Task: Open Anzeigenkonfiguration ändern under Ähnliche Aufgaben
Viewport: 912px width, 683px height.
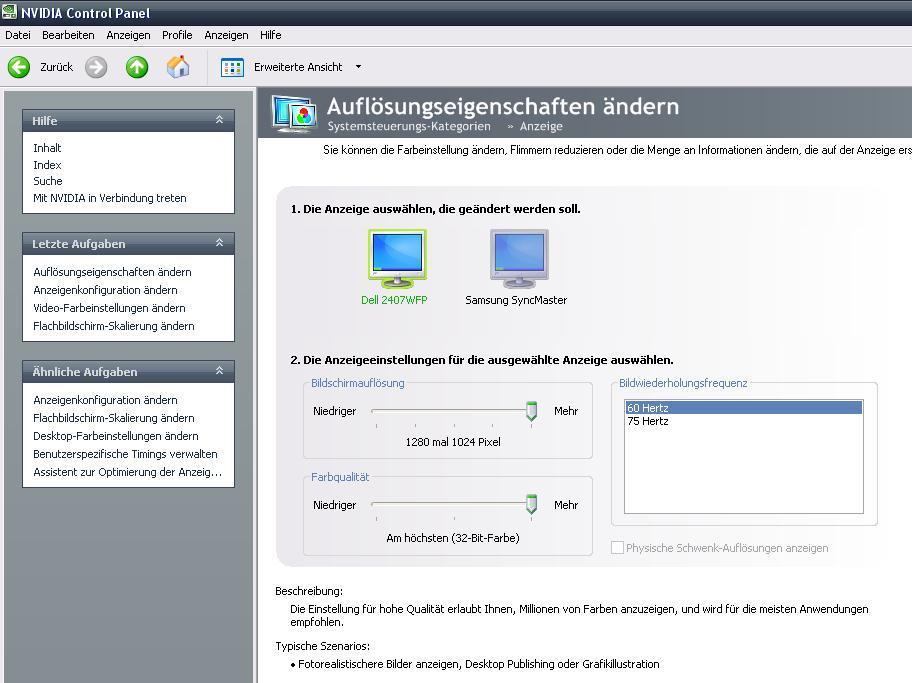Action: pos(105,400)
